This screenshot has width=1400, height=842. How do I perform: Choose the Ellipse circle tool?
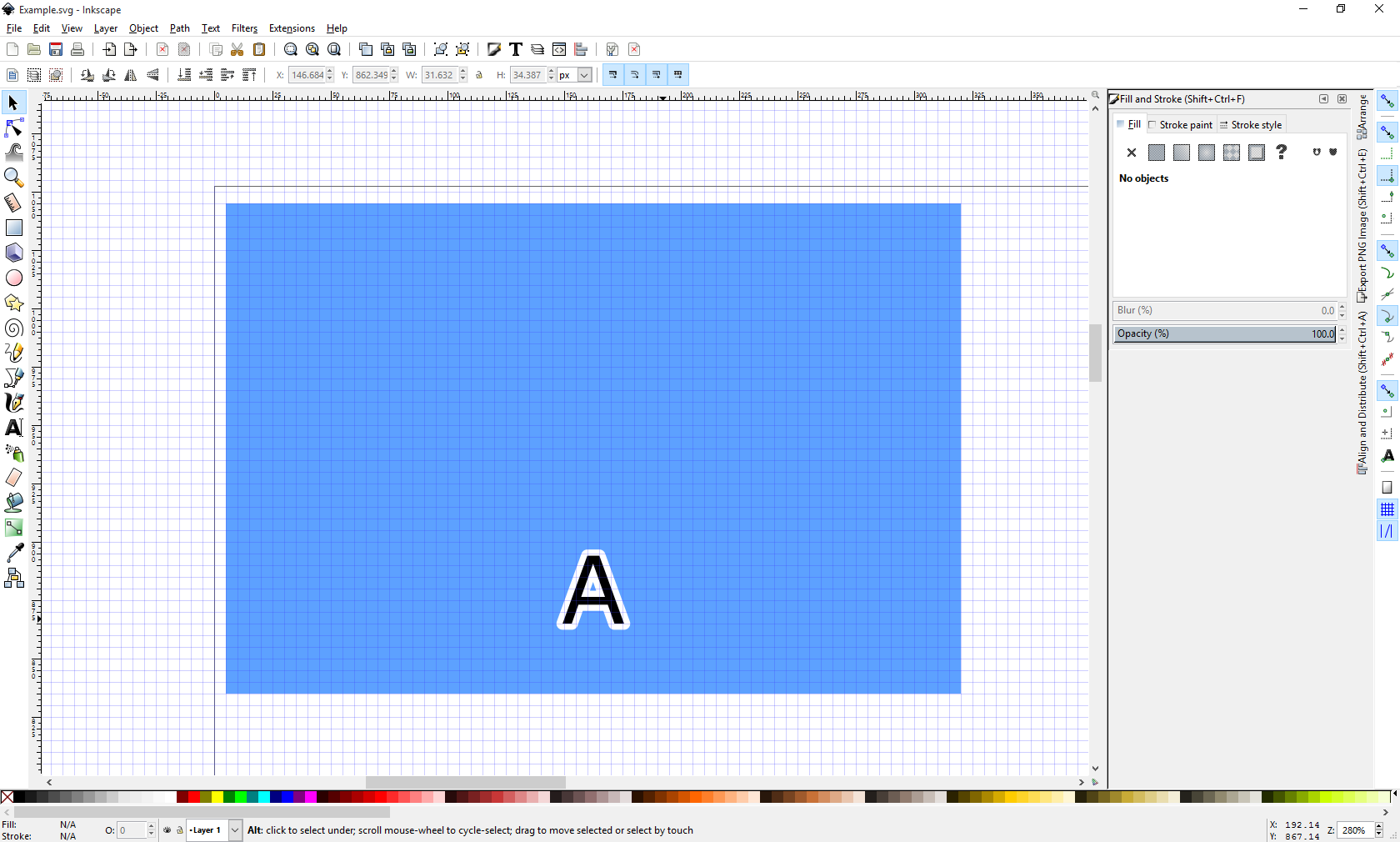pos(14,278)
